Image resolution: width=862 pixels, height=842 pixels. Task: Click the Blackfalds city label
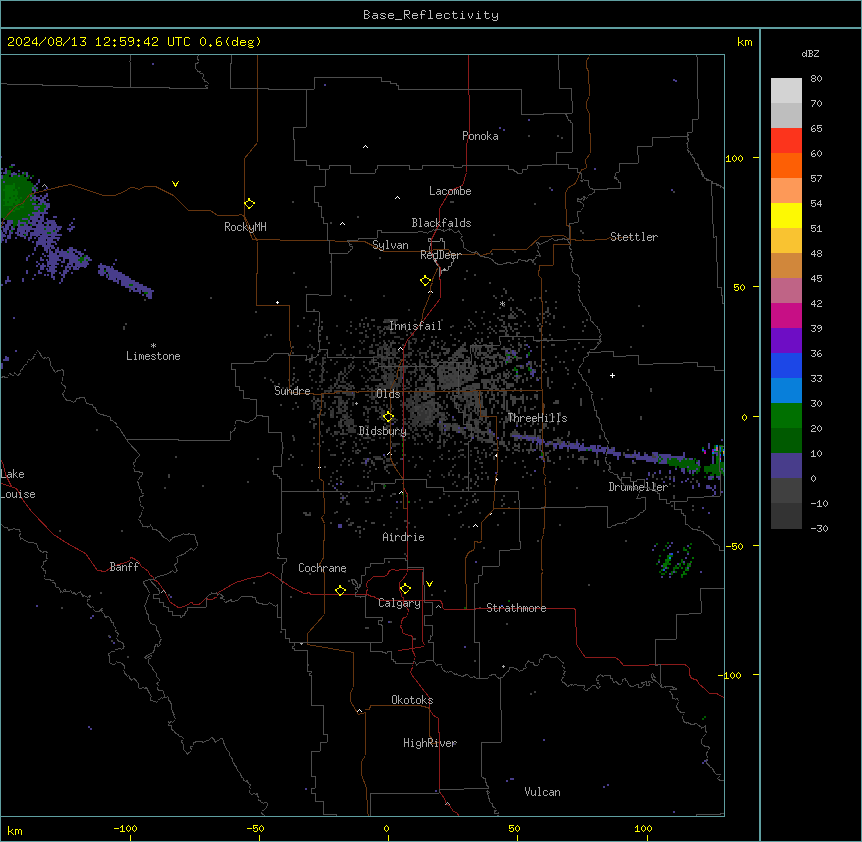click(x=441, y=223)
